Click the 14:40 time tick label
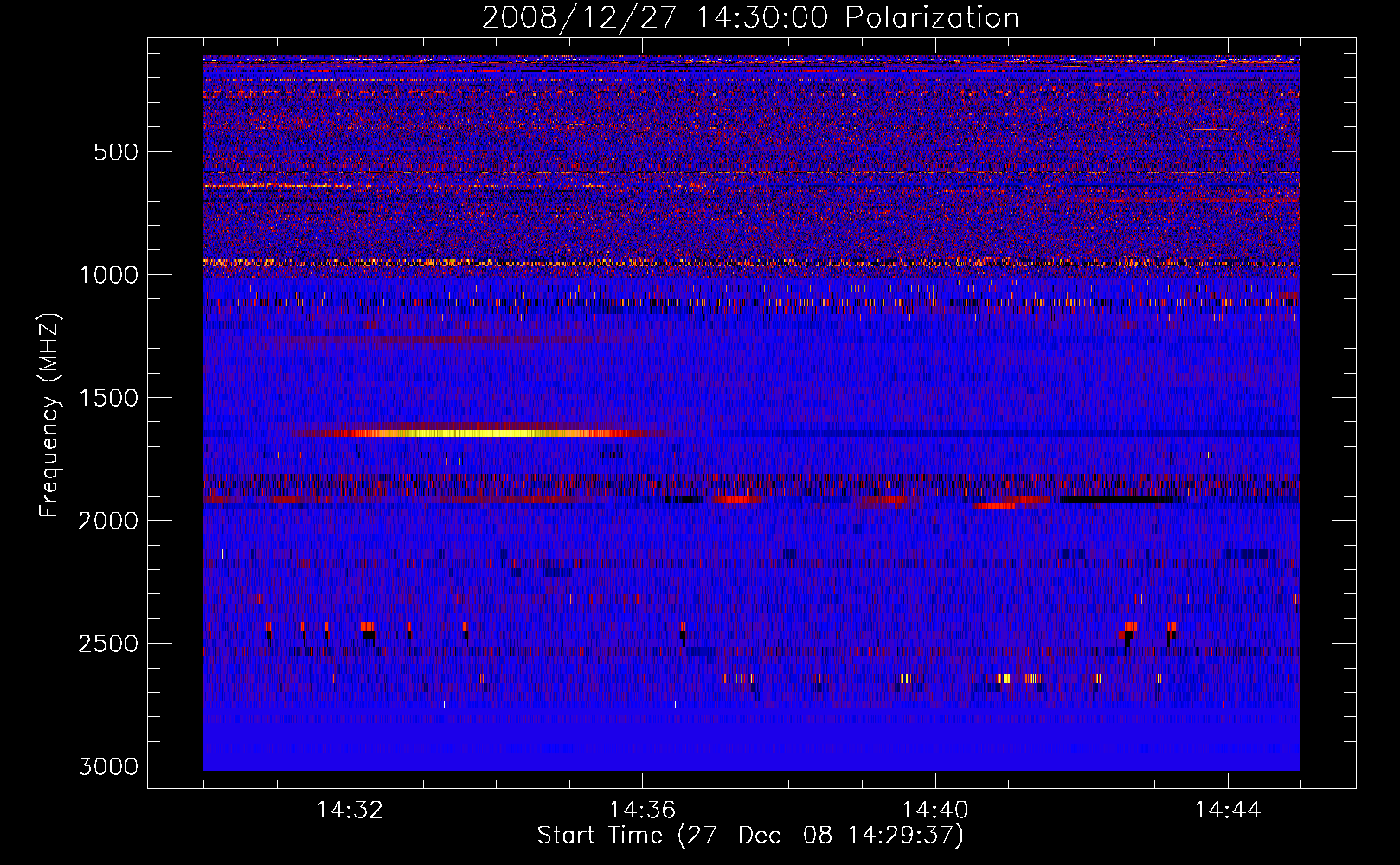The width and height of the screenshot is (1400, 865). [x=934, y=811]
